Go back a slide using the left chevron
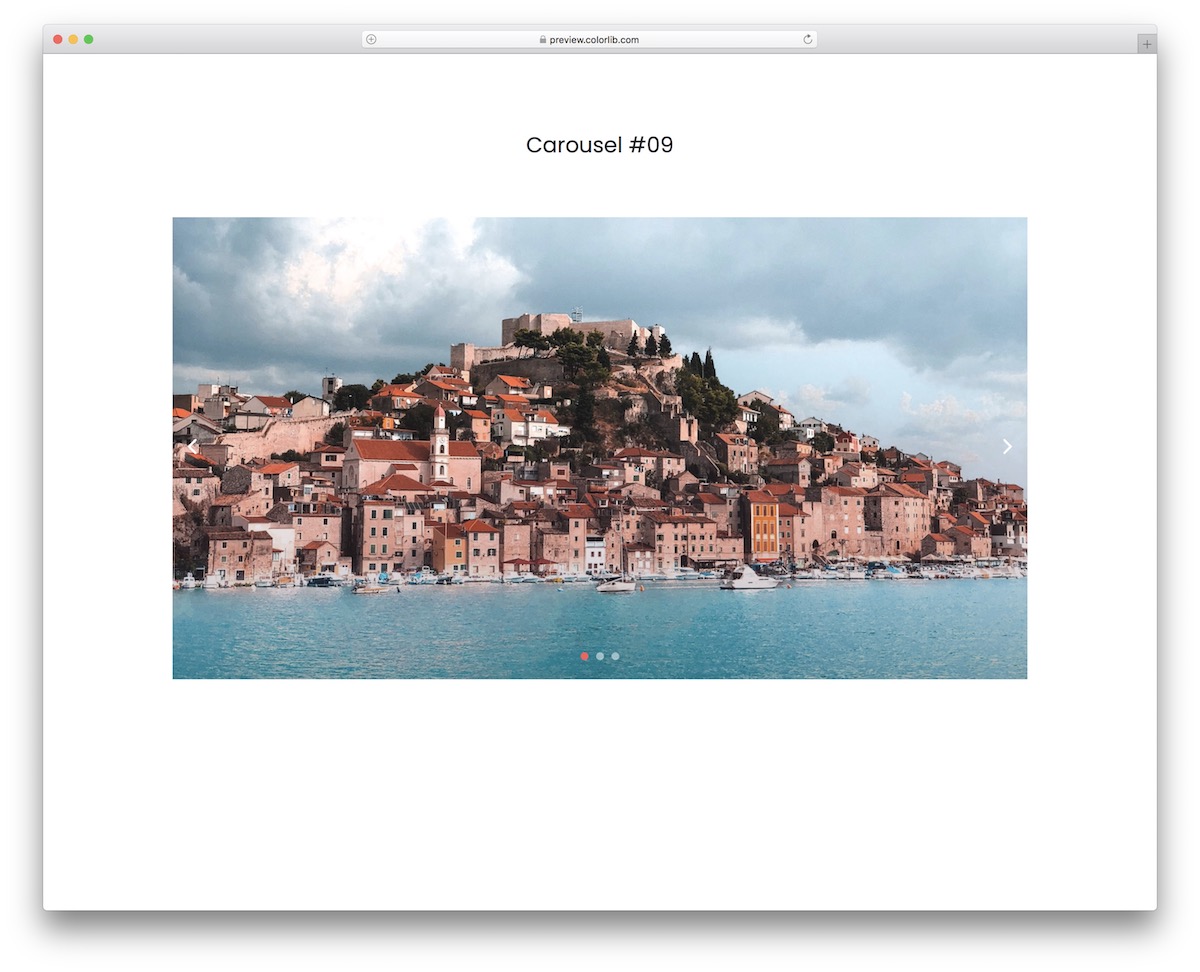Screen dimensions: 1200x972 click(193, 446)
